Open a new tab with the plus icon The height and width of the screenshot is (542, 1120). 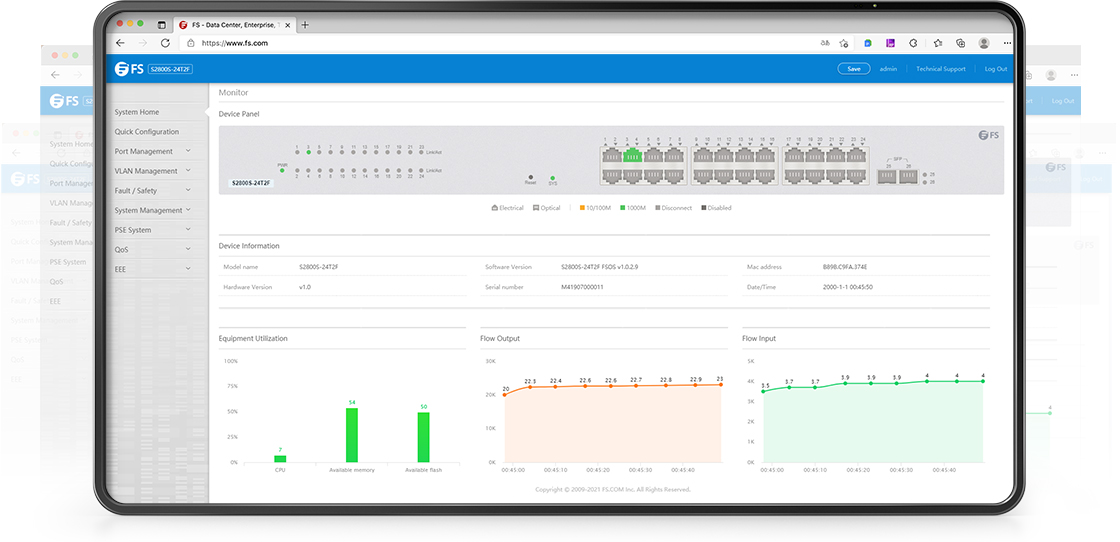point(305,25)
